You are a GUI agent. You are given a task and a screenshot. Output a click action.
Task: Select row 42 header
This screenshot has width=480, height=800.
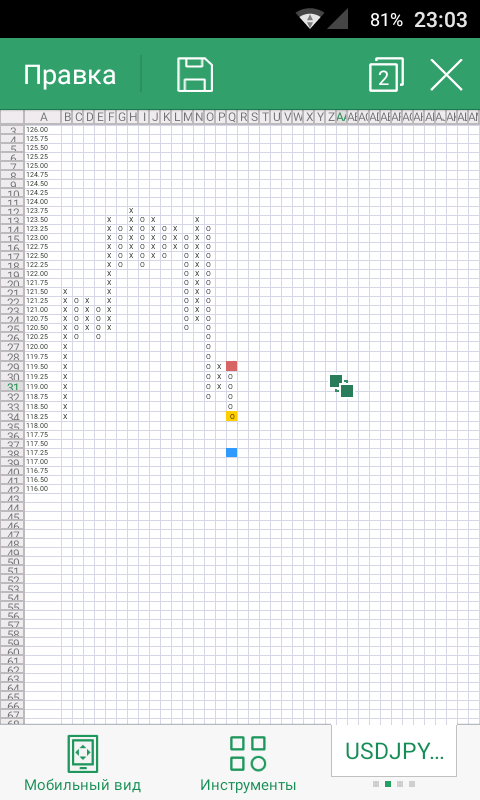tap(12, 489)
